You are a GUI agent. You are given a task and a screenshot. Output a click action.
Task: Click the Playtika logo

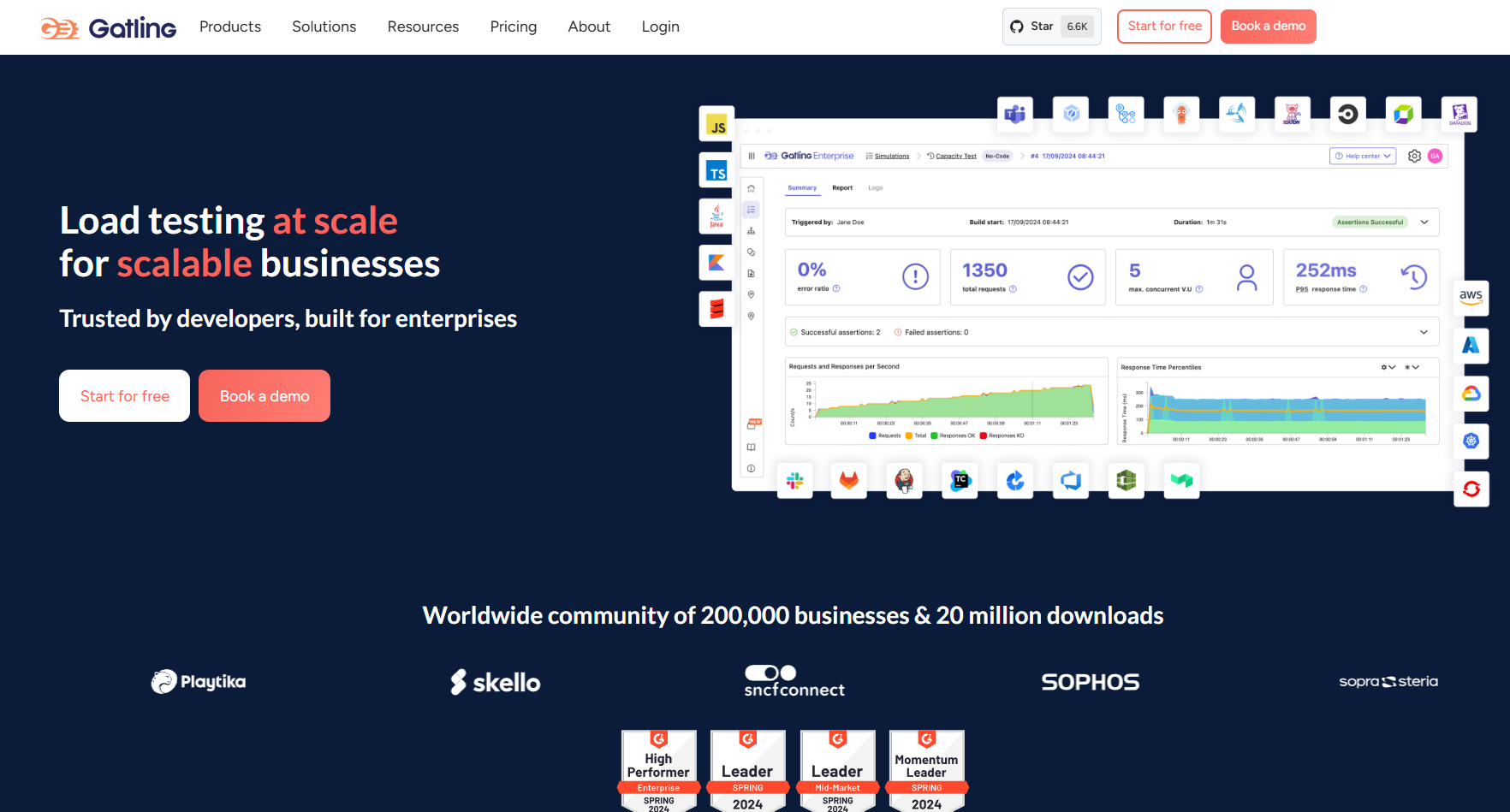coord(199,682)
